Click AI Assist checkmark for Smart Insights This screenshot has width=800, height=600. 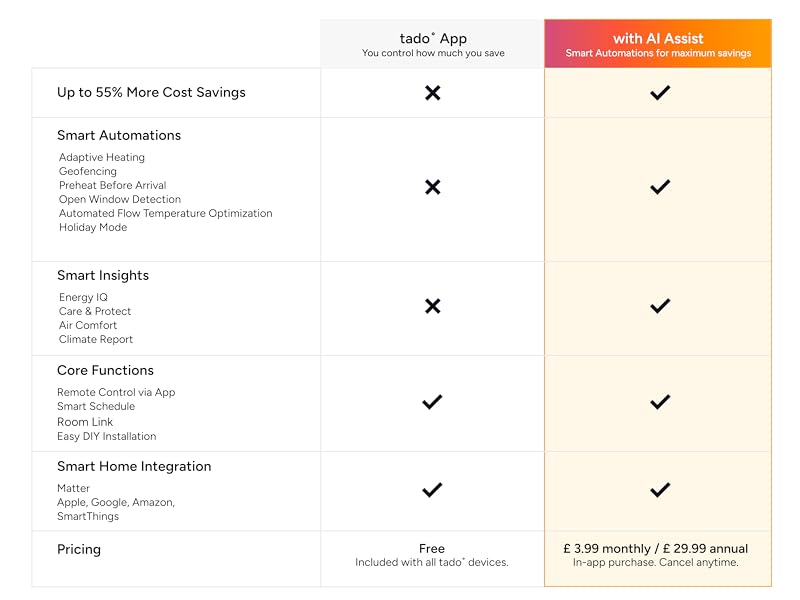click(x=659, y=306)
